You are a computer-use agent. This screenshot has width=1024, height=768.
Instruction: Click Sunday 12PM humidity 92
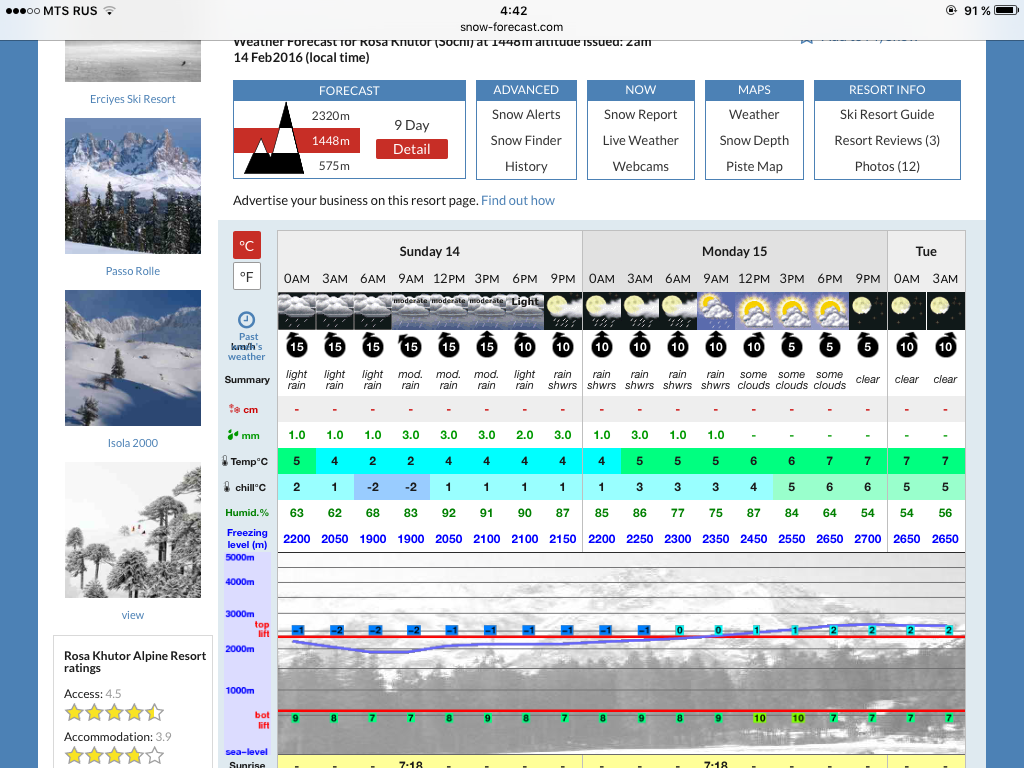tap(449, 513)
